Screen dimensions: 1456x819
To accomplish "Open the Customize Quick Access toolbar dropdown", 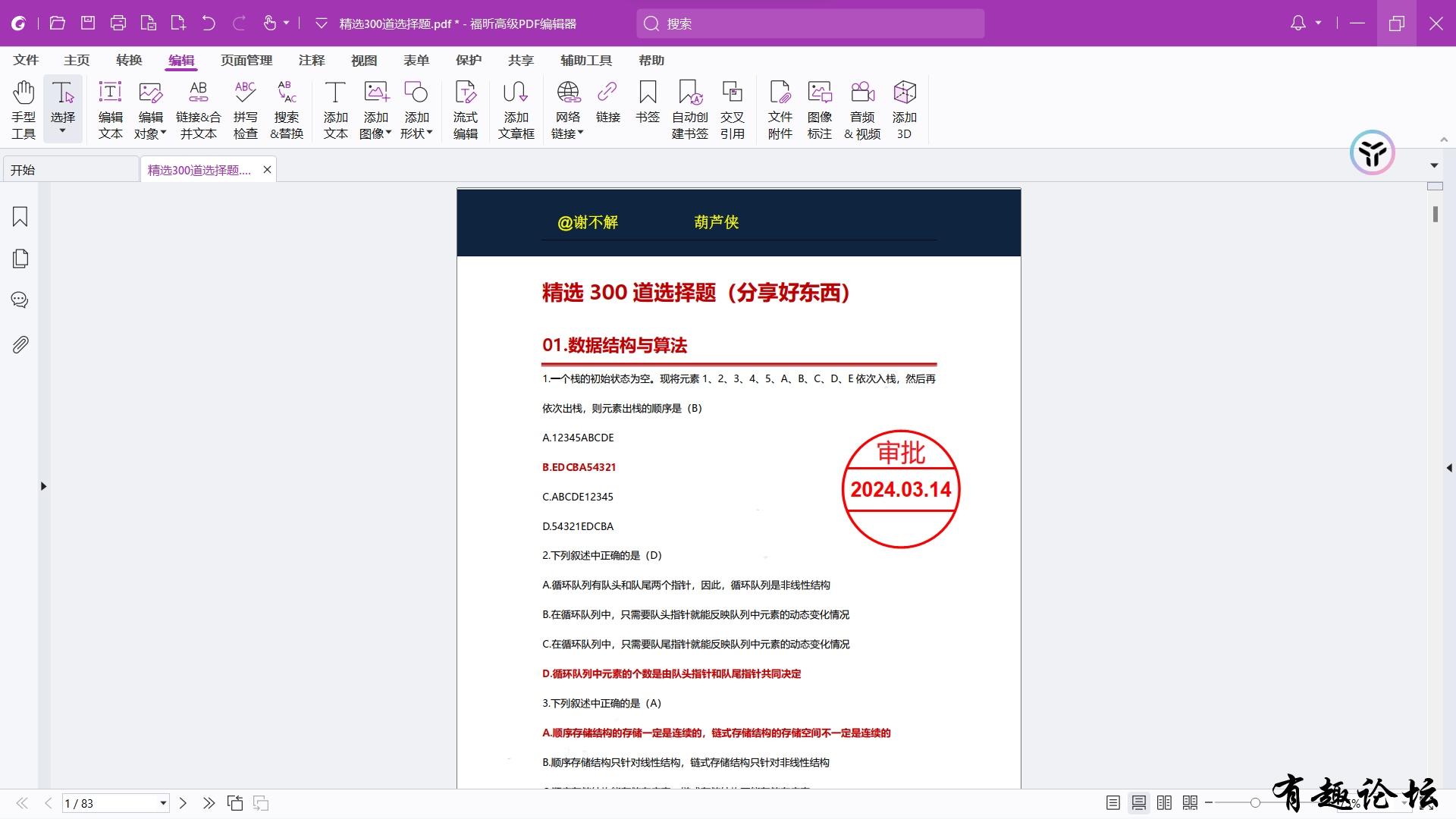I will 322,24.
